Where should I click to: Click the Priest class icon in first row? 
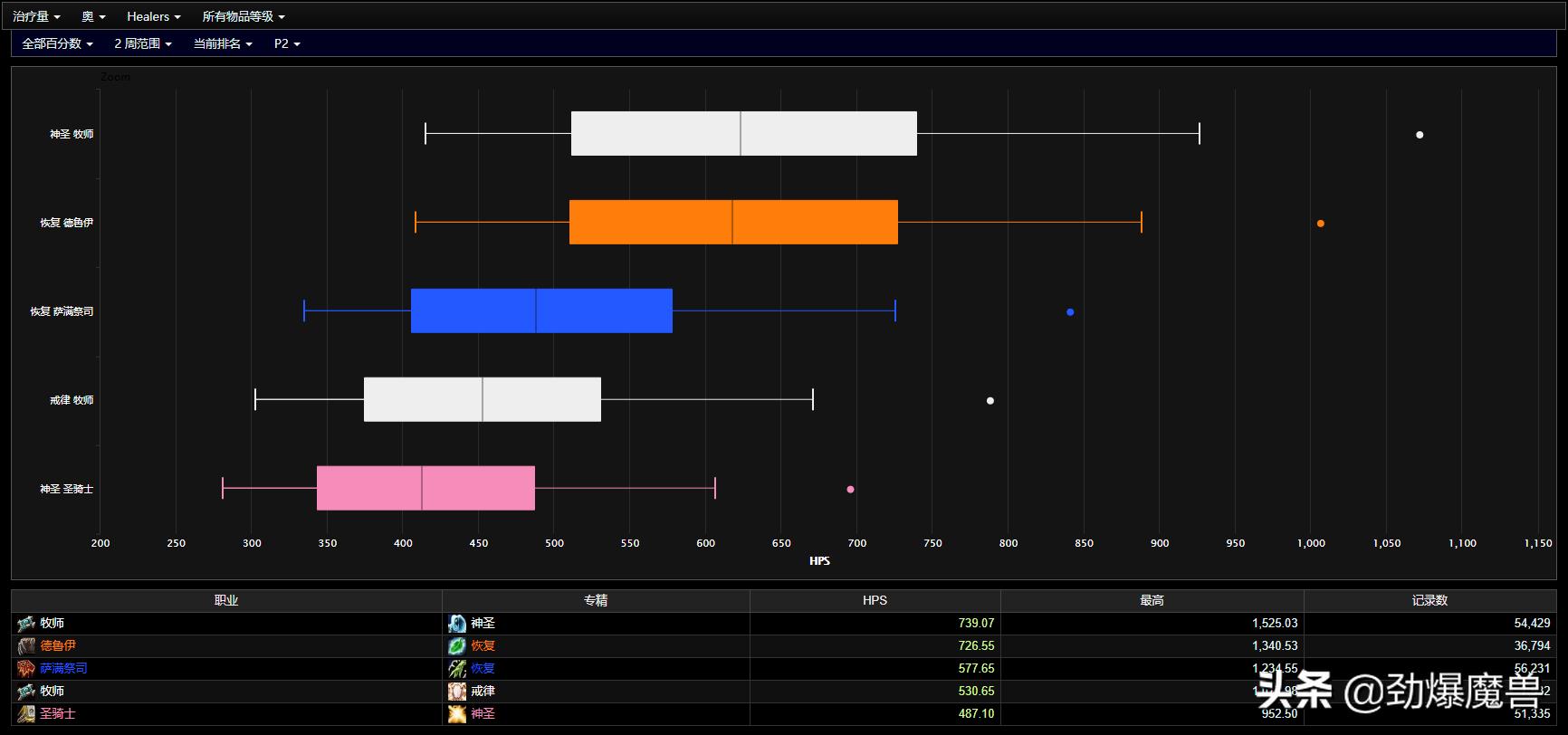click(26, 624)
